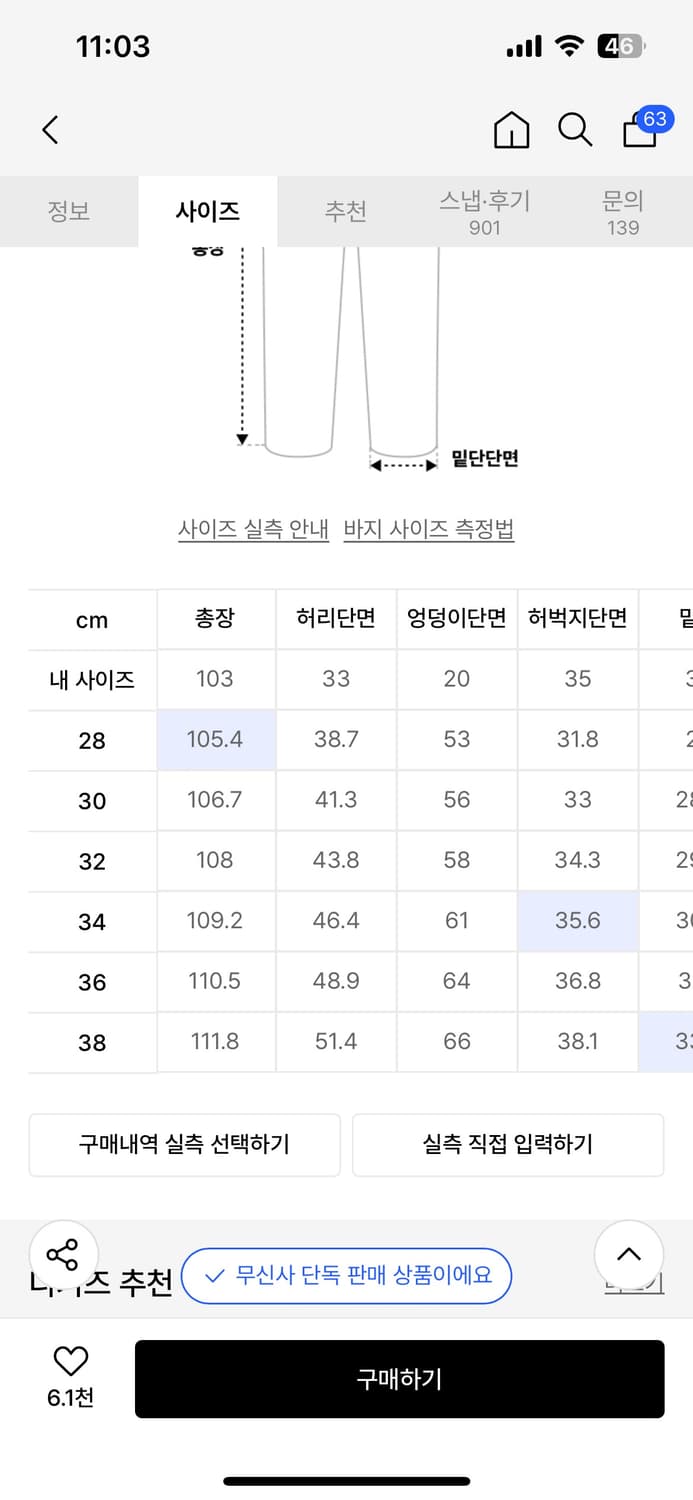The height and width of the screenshot is (1500, 693).
Task: Go to the home screen via house icon
Action: click(512, 130)
